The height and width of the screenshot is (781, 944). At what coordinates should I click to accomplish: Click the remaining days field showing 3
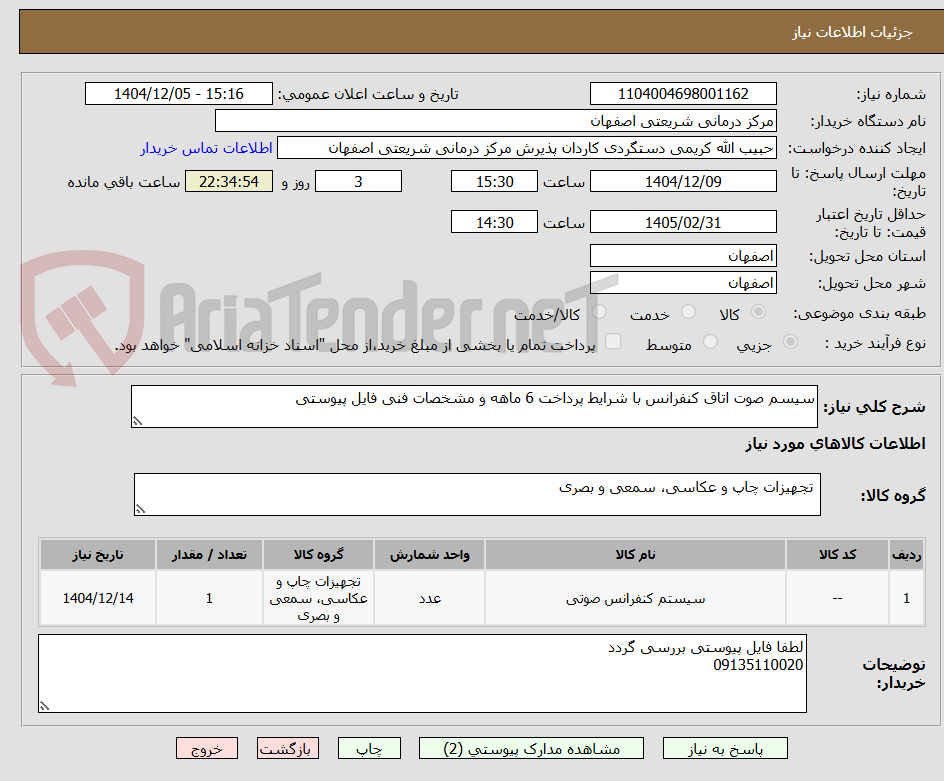click(358, 181)
